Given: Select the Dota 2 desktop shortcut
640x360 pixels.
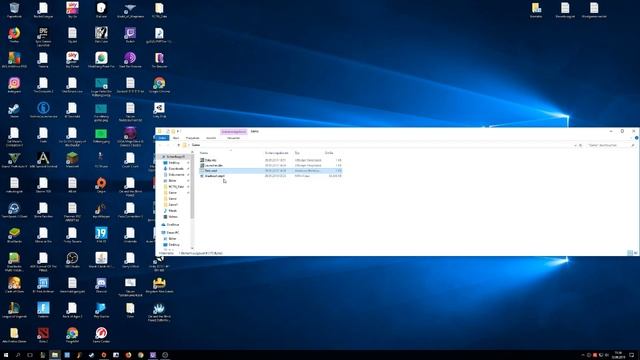Looking at the screenshot, I should (x=43, y=336).
